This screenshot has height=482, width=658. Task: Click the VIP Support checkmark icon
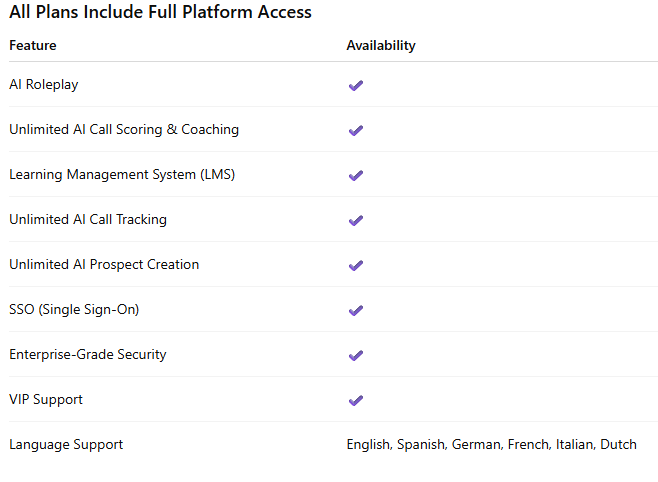(x=355, y=400)
